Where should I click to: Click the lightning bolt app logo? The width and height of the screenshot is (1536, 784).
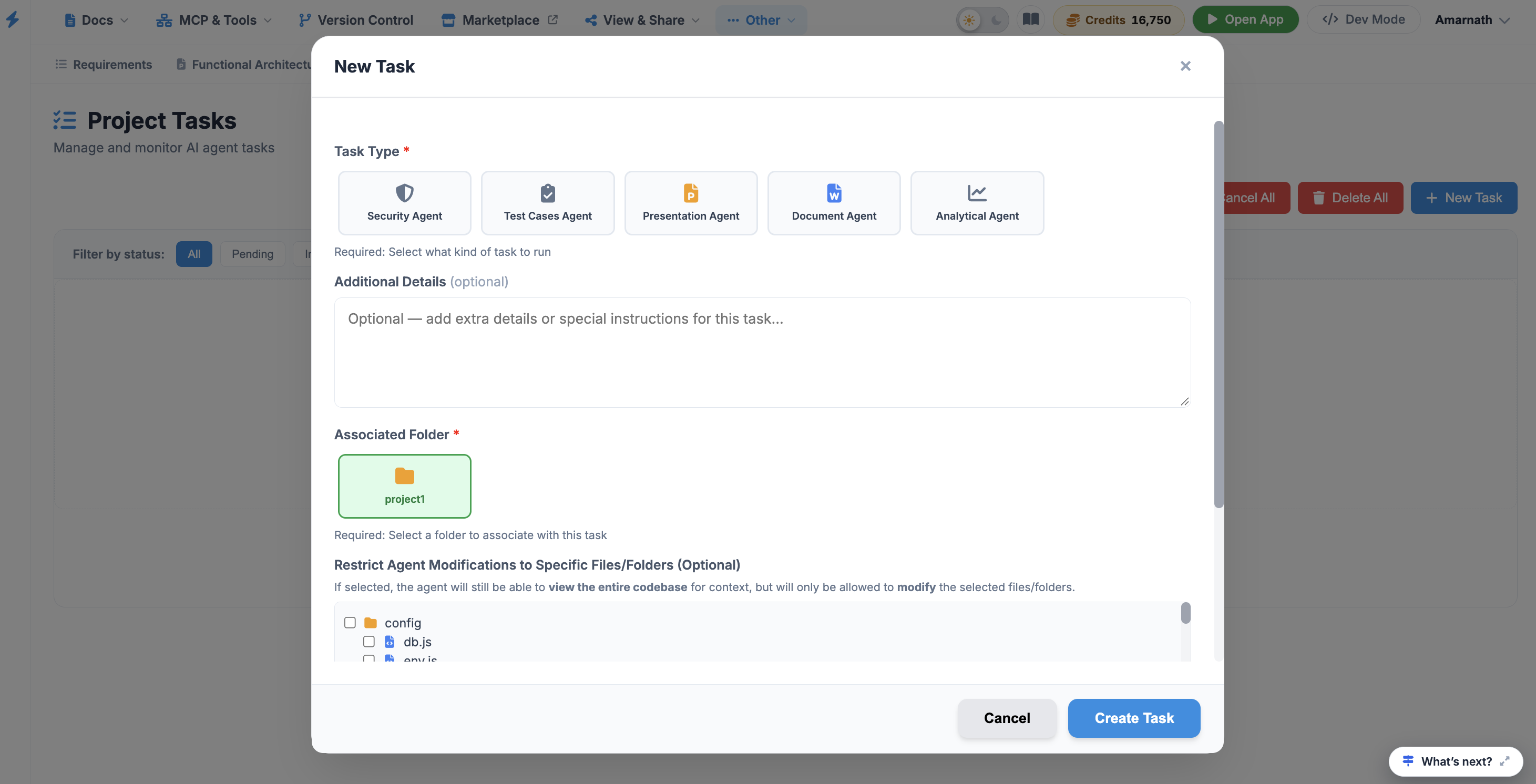pos(13,19)
